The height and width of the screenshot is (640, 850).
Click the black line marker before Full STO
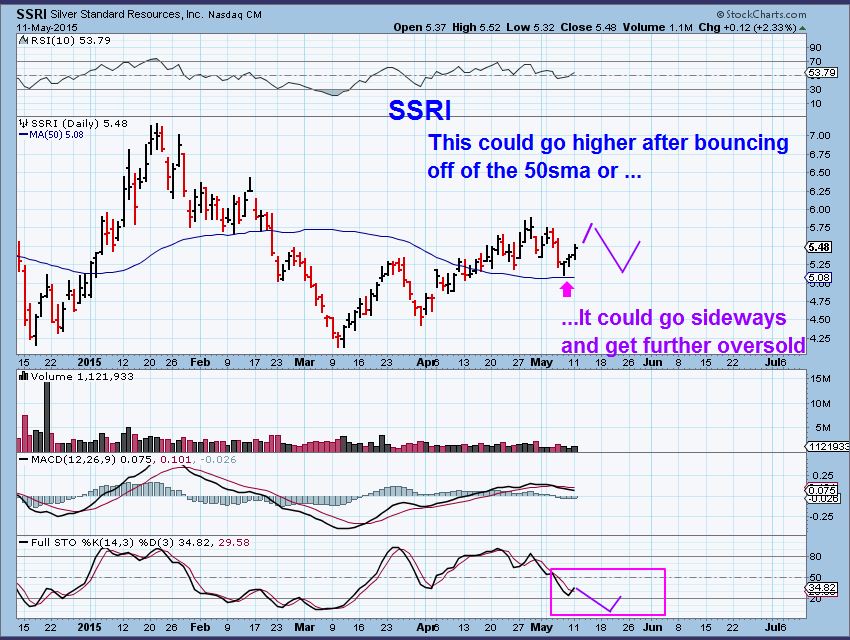[23, 542]
